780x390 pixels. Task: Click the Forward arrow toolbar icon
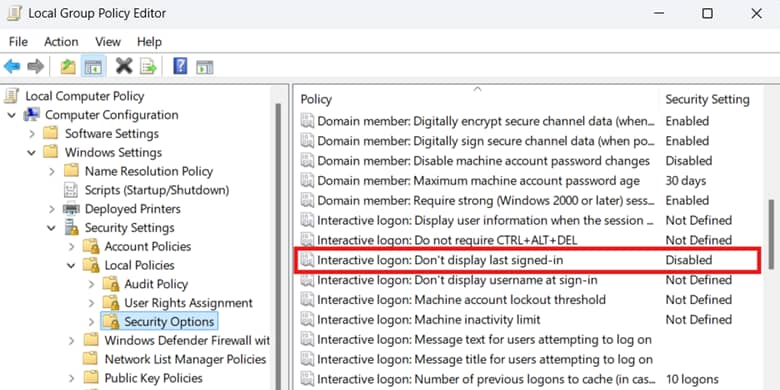(35, 66)
